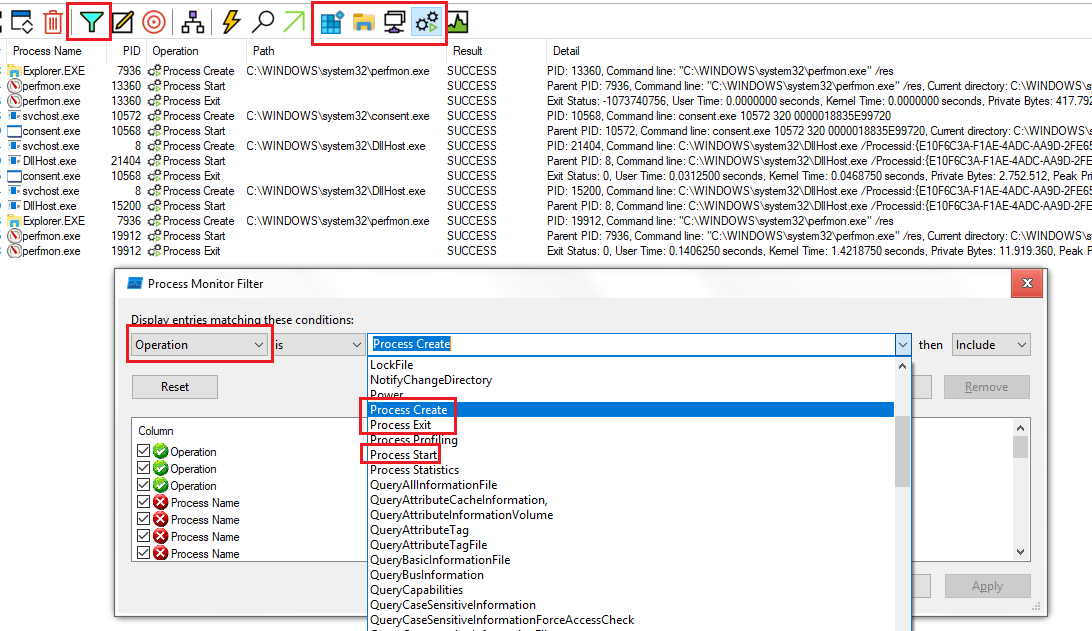The height and width of the screenshot is (631, 1092).
Task: Close the Process Monitor Filter dialog
Action: pyautogui.click(x=1027, y=283)
